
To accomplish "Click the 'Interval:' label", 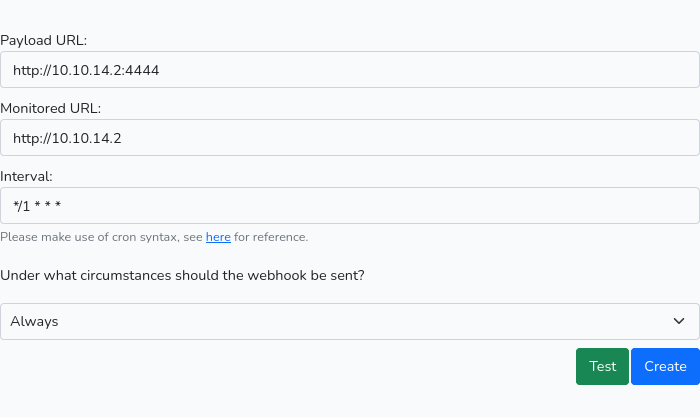I will click(x=26, y=176).
